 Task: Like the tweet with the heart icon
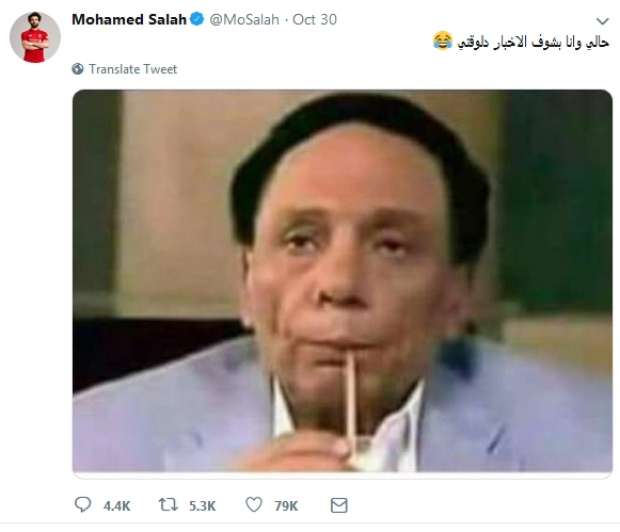254,505
